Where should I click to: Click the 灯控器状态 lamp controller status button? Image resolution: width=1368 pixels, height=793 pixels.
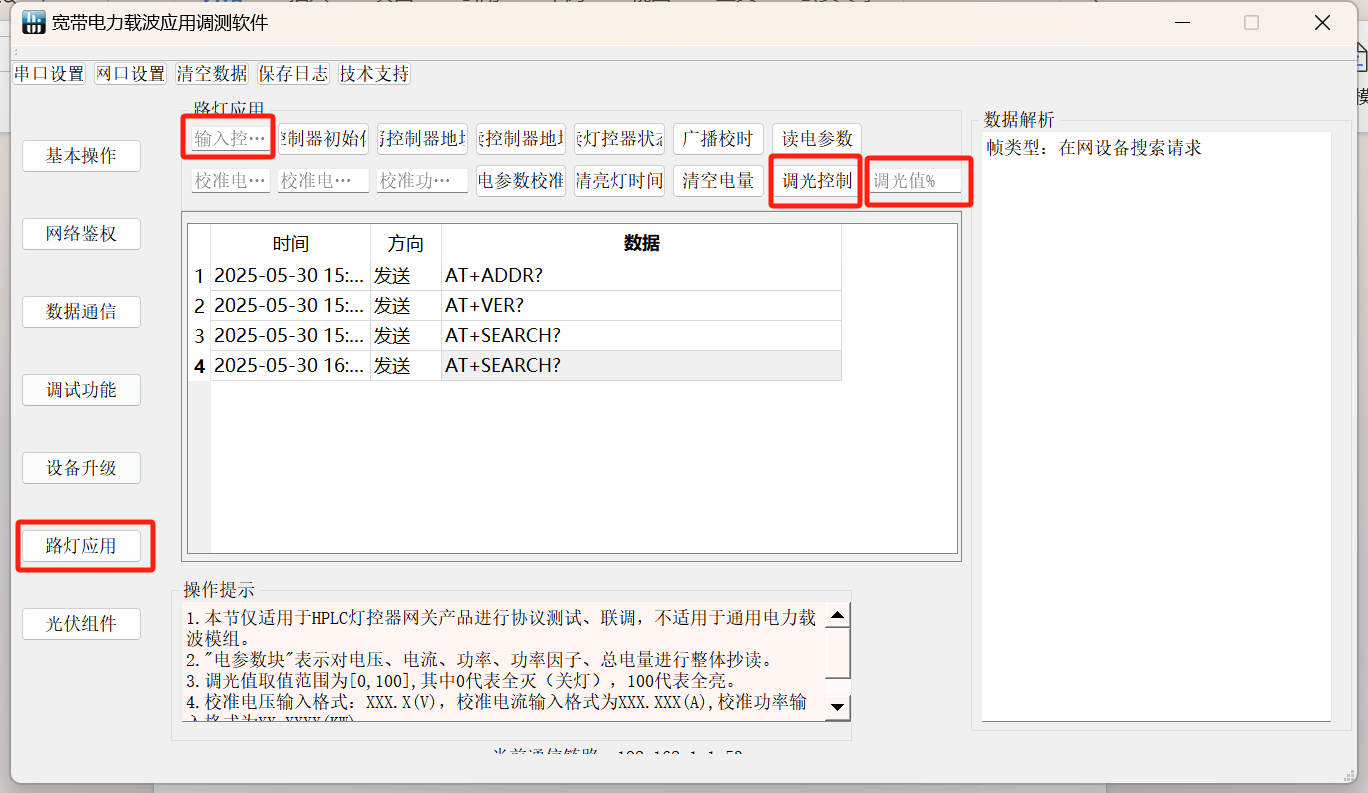pos(619,138)
